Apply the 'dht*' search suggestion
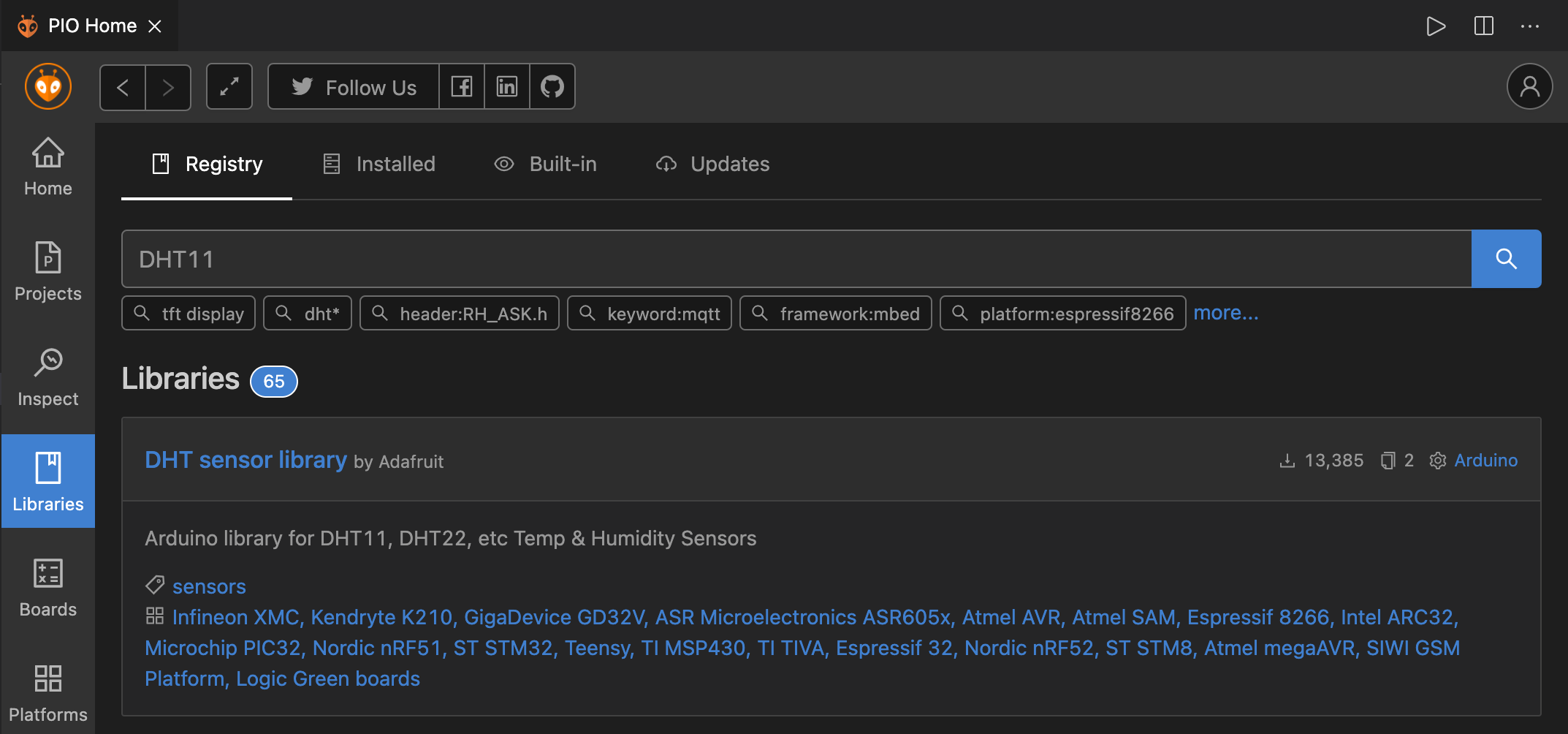Image resolution: width=1568 pixels, height=734 pixels. click(308, 313)
